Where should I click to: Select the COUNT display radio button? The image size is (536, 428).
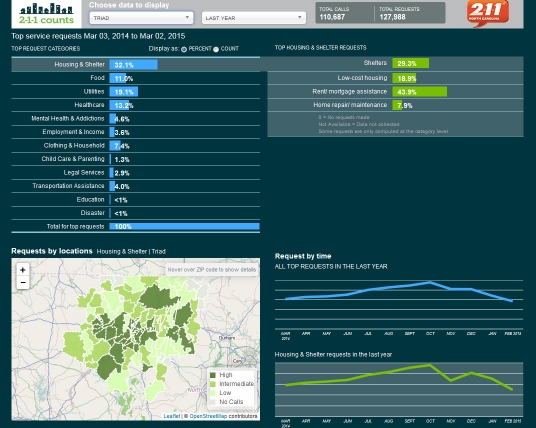click(216, 49)
